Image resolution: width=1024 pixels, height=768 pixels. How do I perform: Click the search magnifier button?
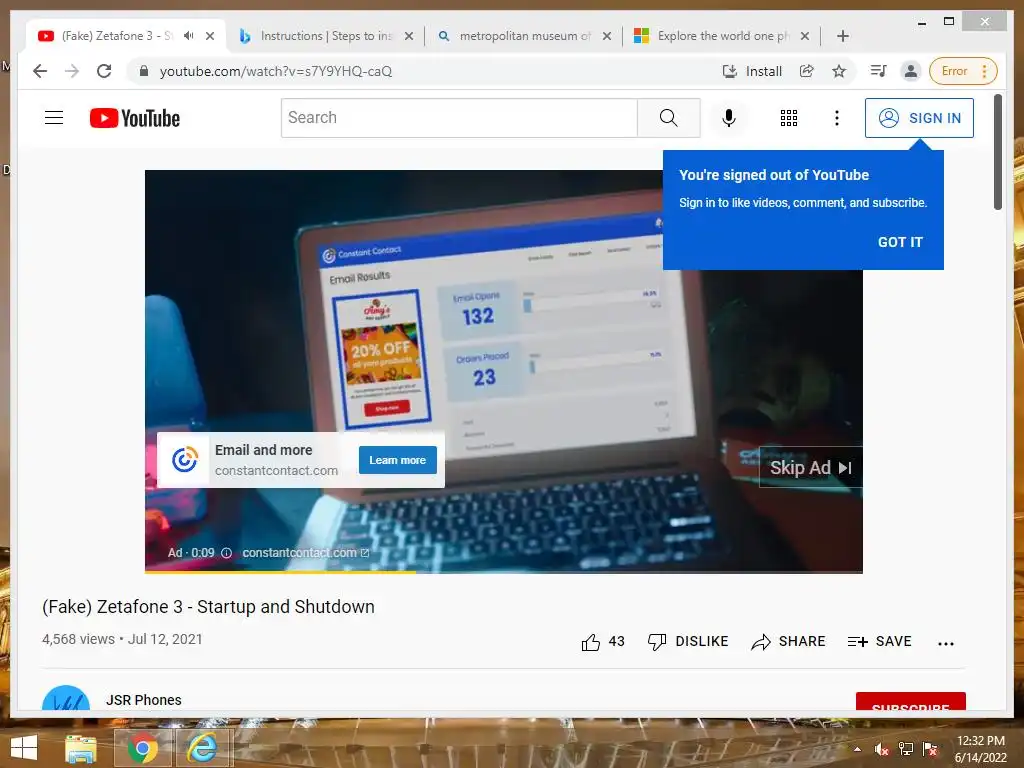pyautogui.click(x=669, y=118)
